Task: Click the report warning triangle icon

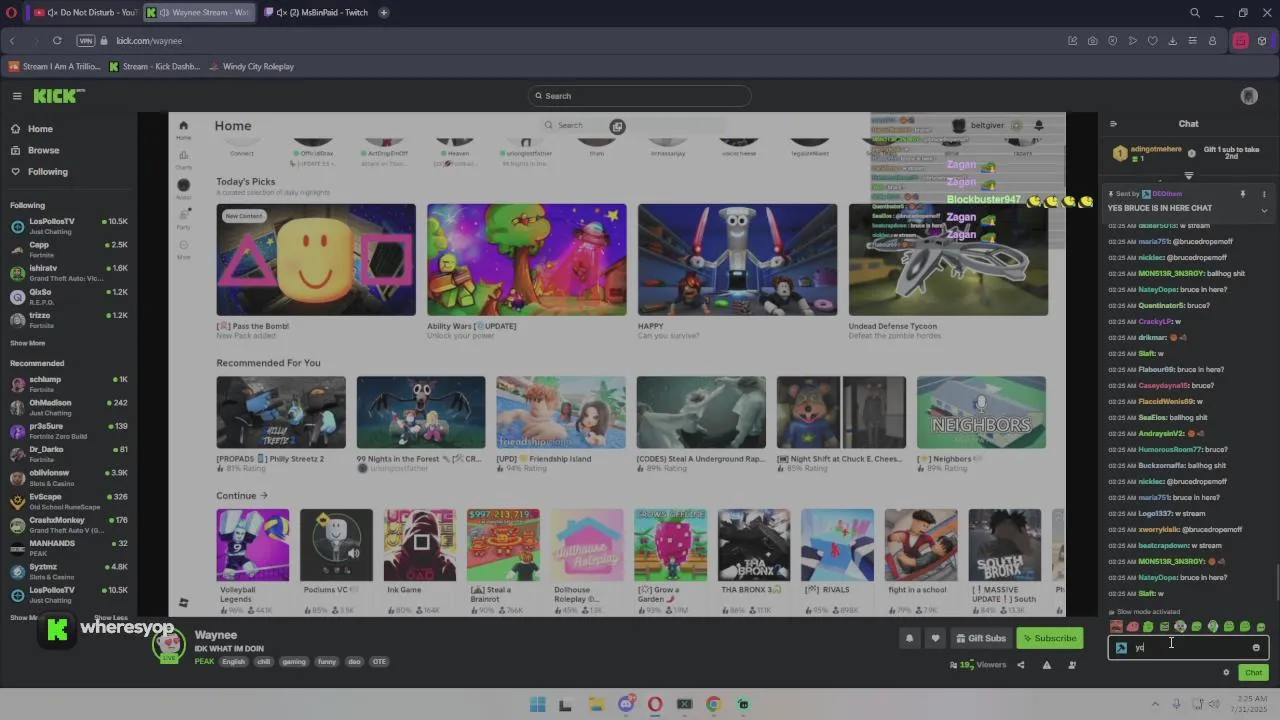Action: pos(1047,665)
